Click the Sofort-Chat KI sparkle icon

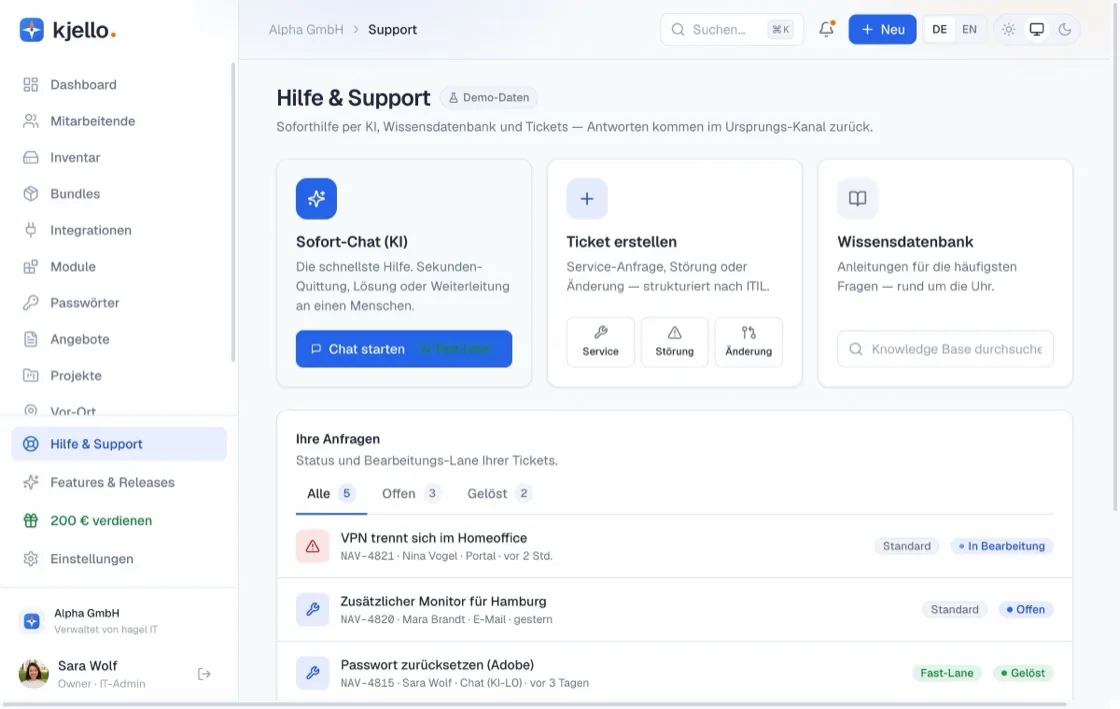[x=316, y=198]
